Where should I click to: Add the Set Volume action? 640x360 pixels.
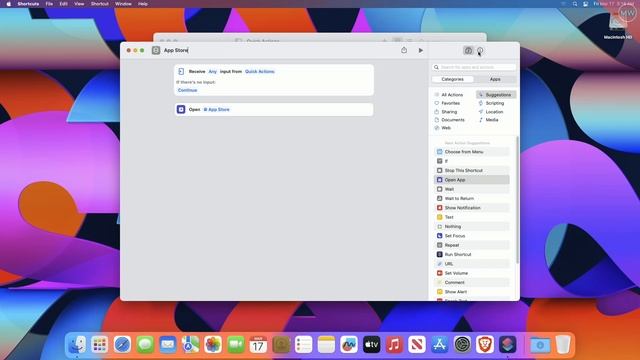click(471, 273)
